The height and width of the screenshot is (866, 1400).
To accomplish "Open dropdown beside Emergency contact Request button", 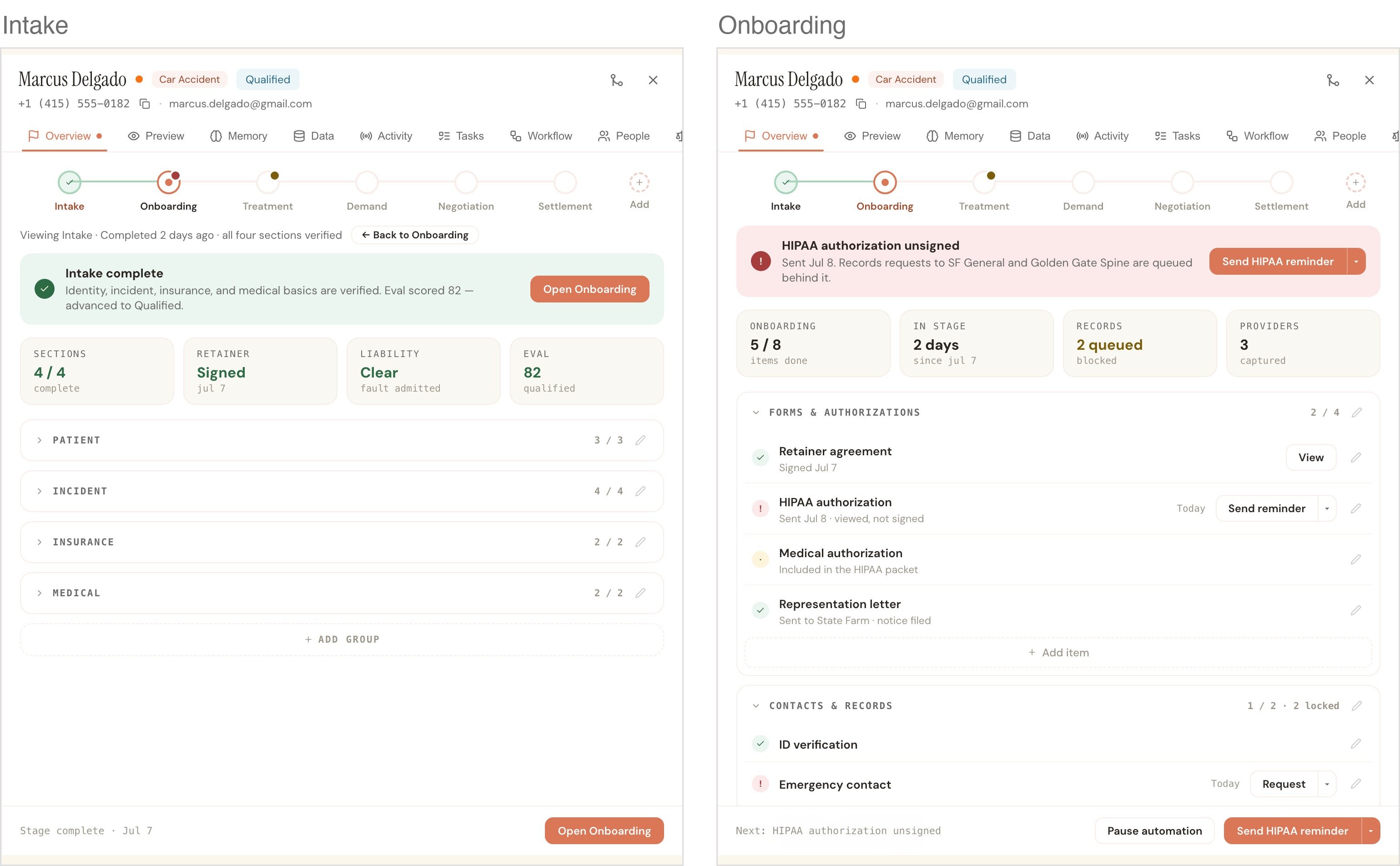I will (x=1327, y=784).
